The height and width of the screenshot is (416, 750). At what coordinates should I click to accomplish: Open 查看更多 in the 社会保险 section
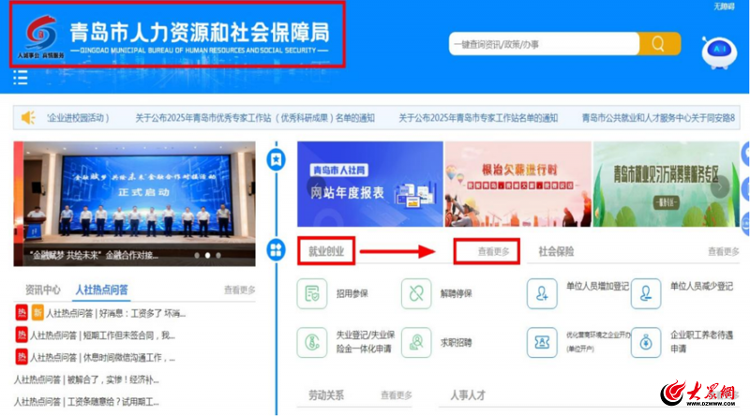tap(725, 252)
